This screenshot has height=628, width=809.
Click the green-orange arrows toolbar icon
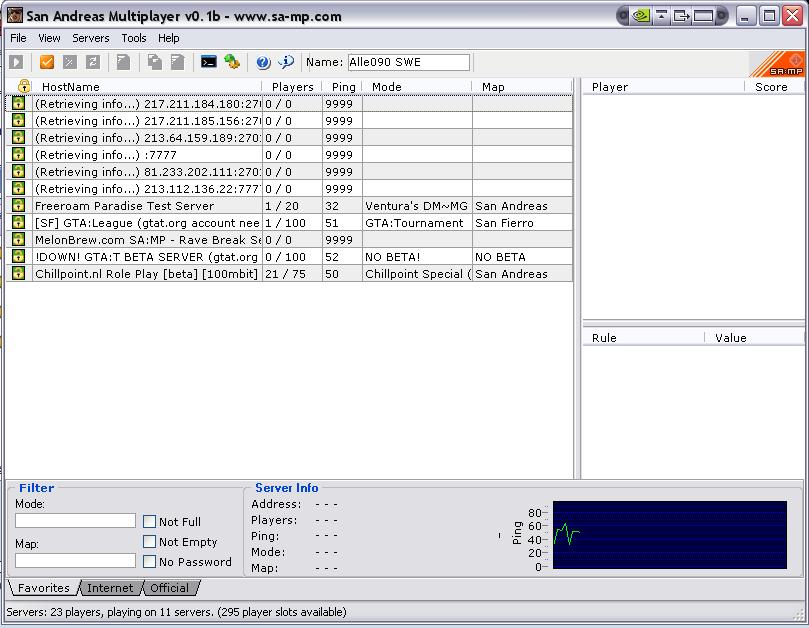(x=232, y=62)
